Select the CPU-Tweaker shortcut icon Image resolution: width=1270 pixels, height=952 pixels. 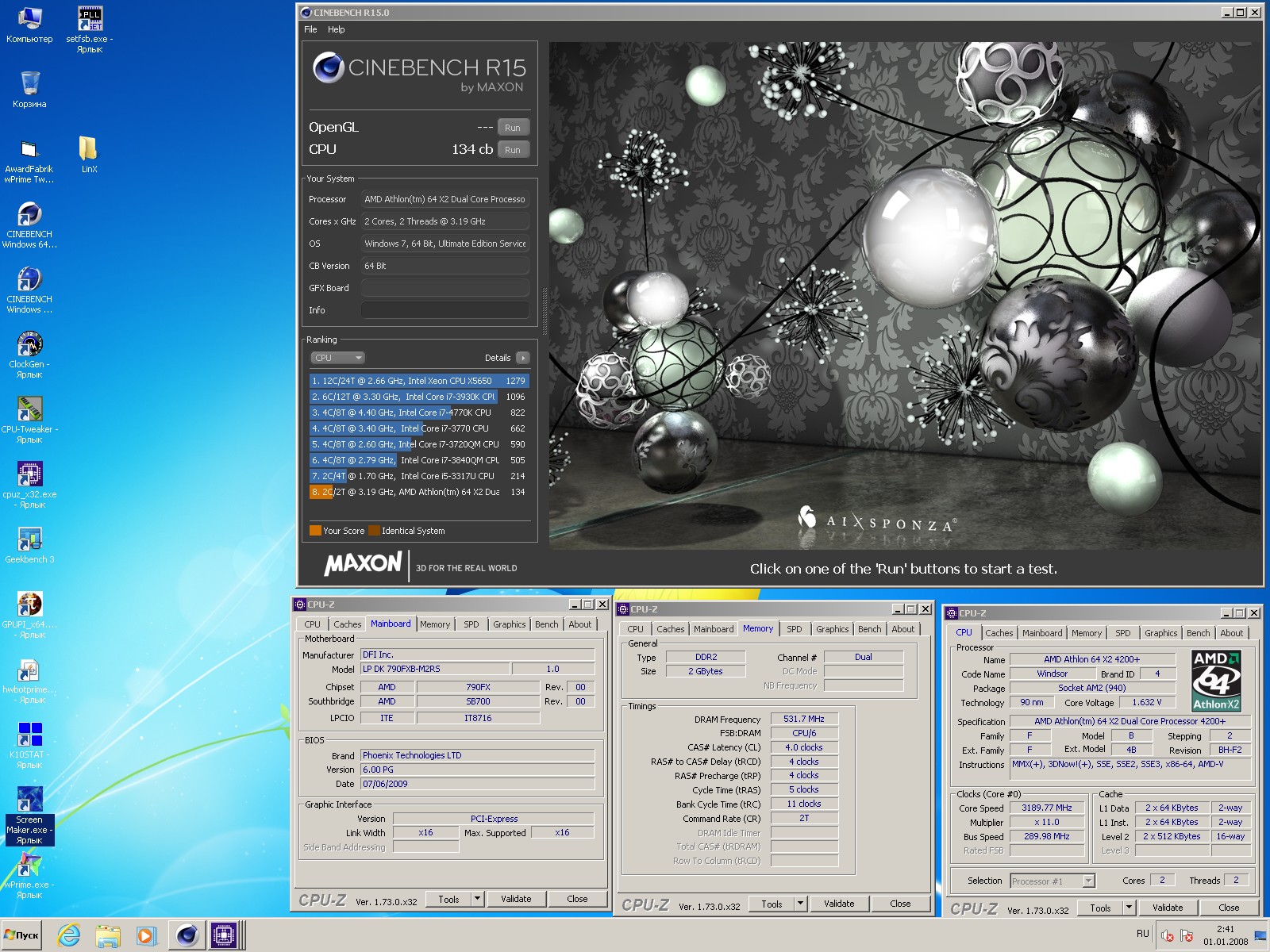click(29, 420)
